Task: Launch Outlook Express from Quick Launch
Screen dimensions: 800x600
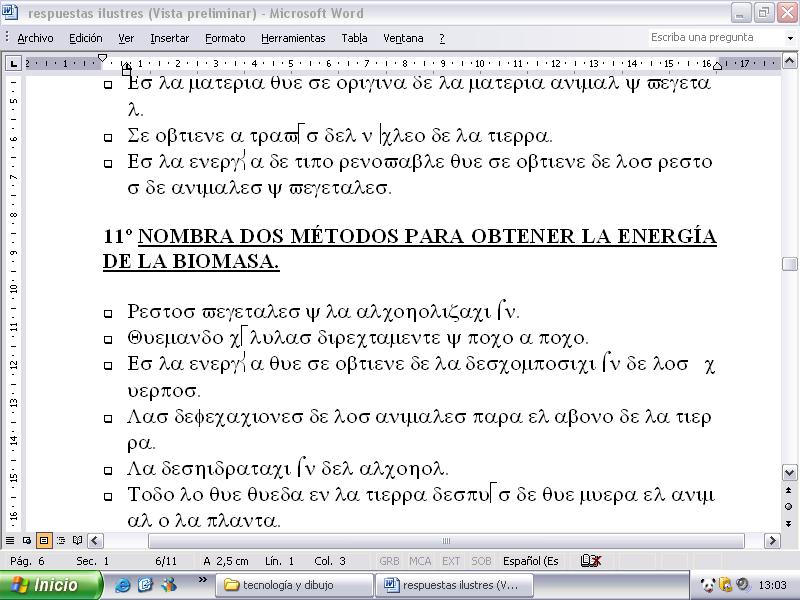Action: point(145,585)
